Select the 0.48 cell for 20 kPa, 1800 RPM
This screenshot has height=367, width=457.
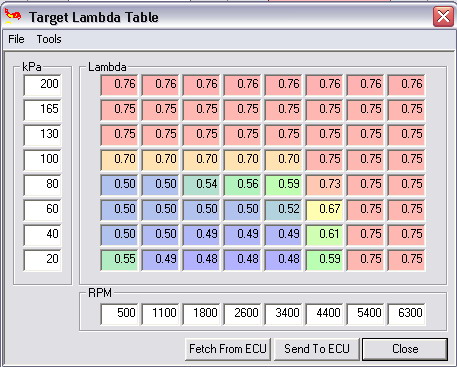point(201,260)
